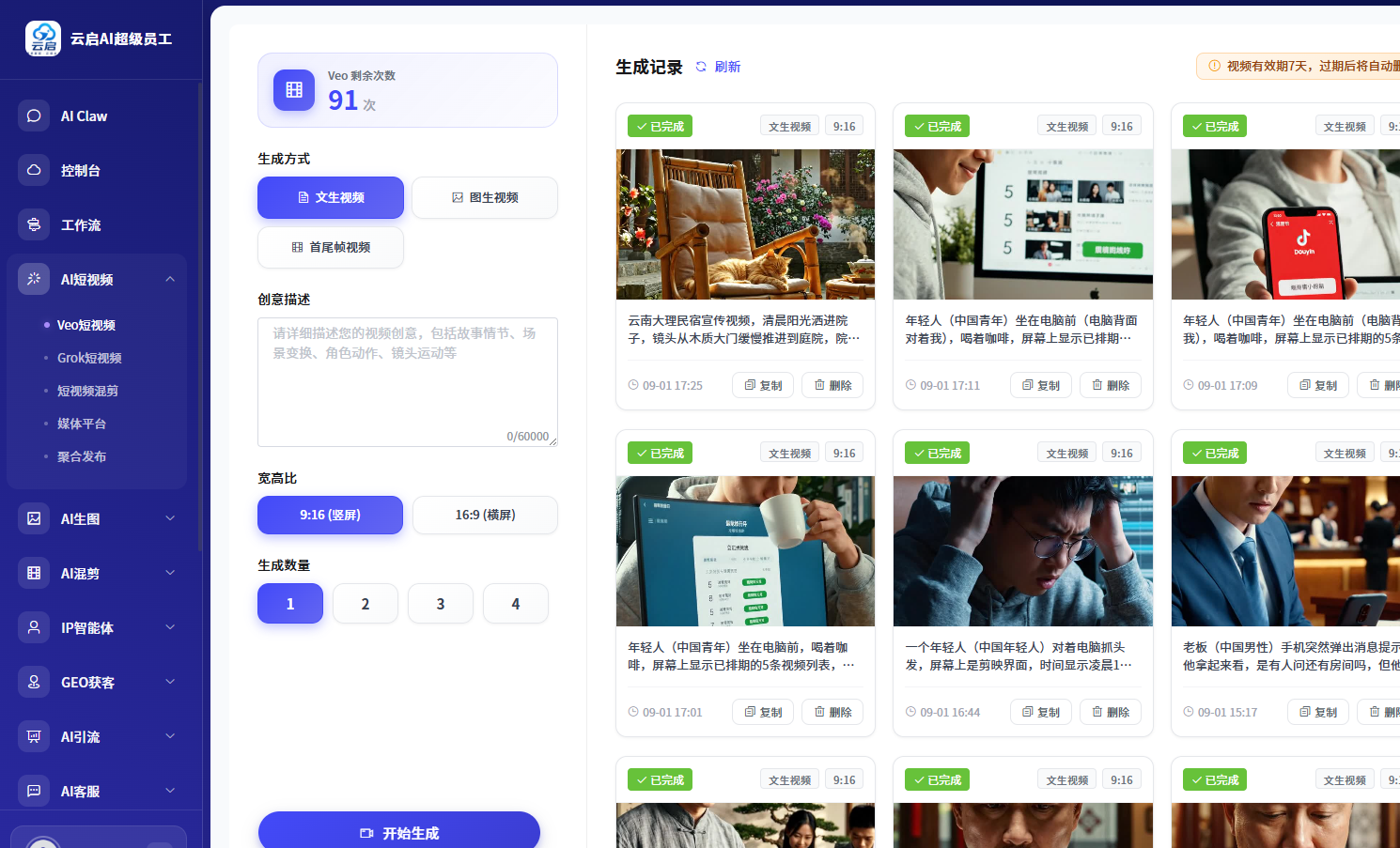Delete the 09-01 17:01 video record

[x=832, y=712]
